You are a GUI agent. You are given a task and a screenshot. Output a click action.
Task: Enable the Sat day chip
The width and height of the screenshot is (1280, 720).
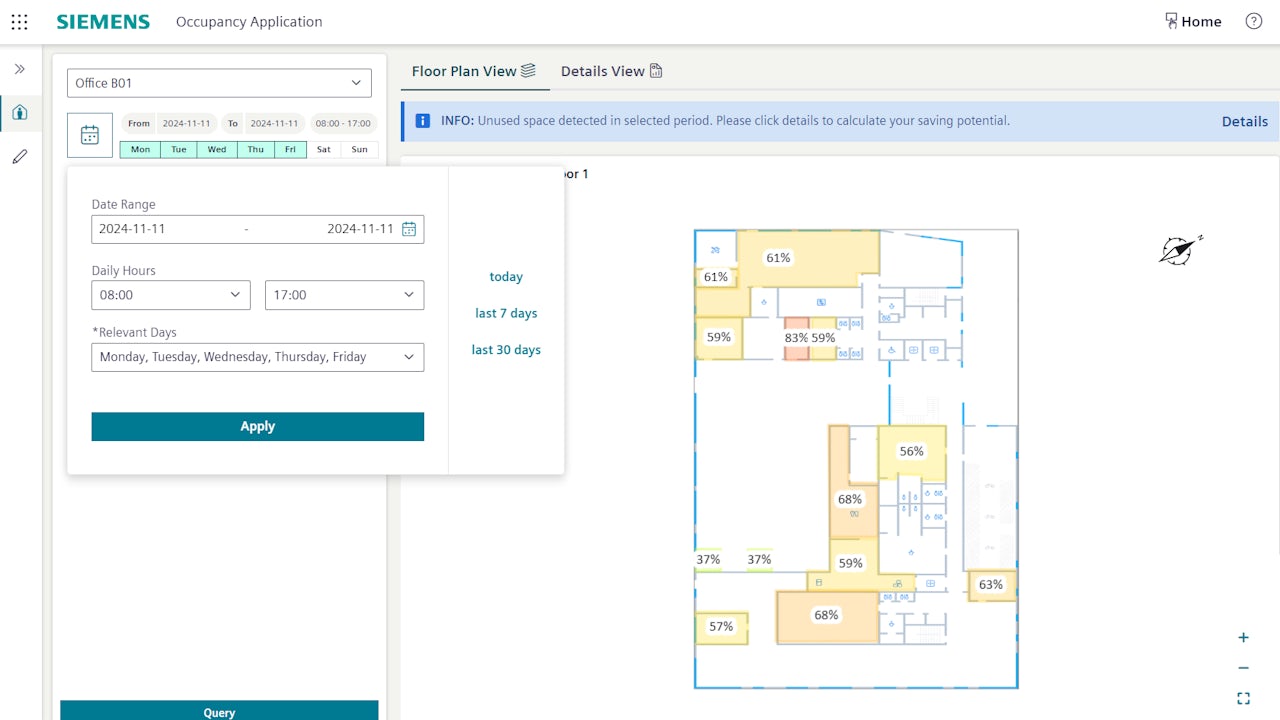[x=323, y=150]
